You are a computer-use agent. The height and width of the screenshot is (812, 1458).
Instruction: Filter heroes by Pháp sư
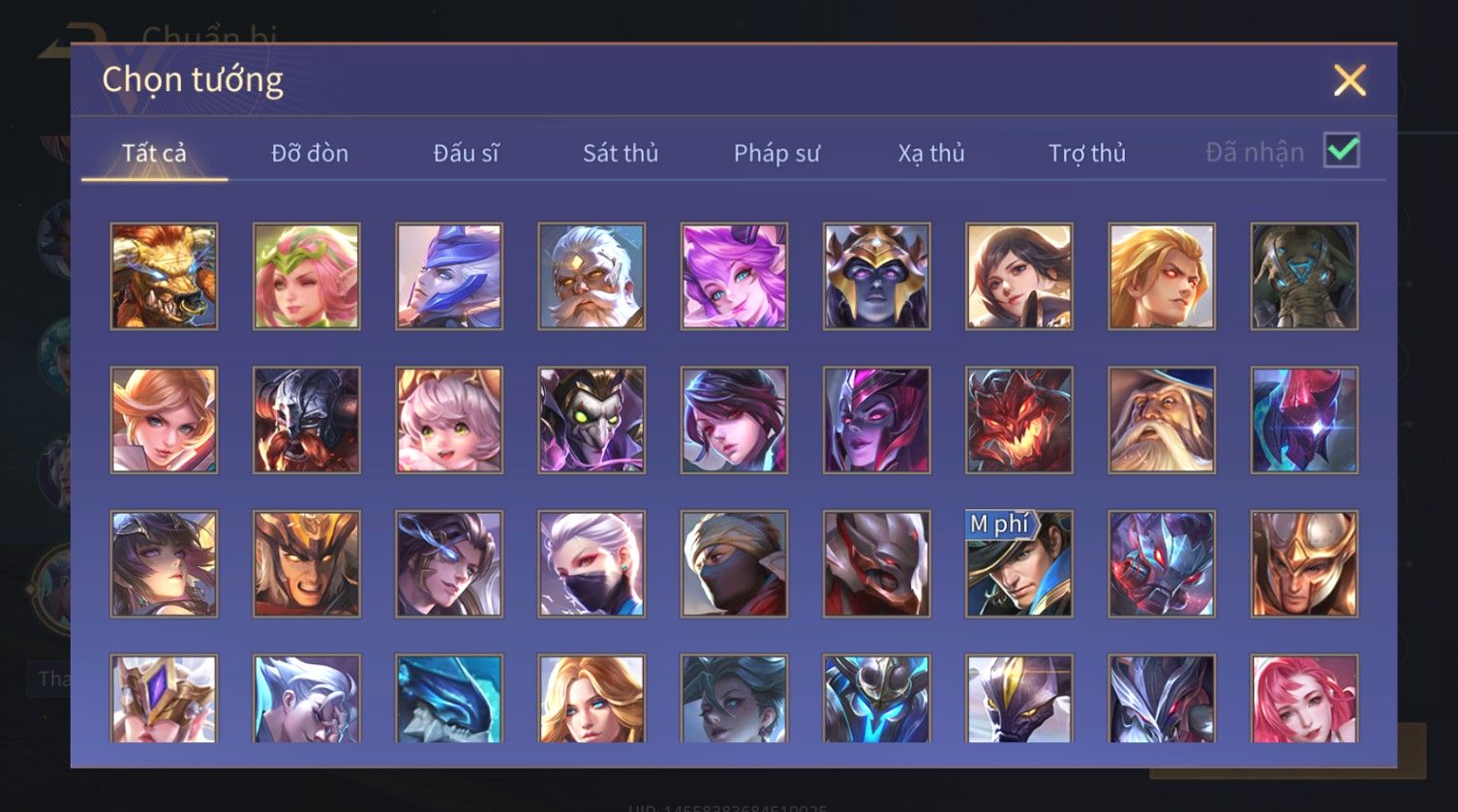click(x=776, y=153)
